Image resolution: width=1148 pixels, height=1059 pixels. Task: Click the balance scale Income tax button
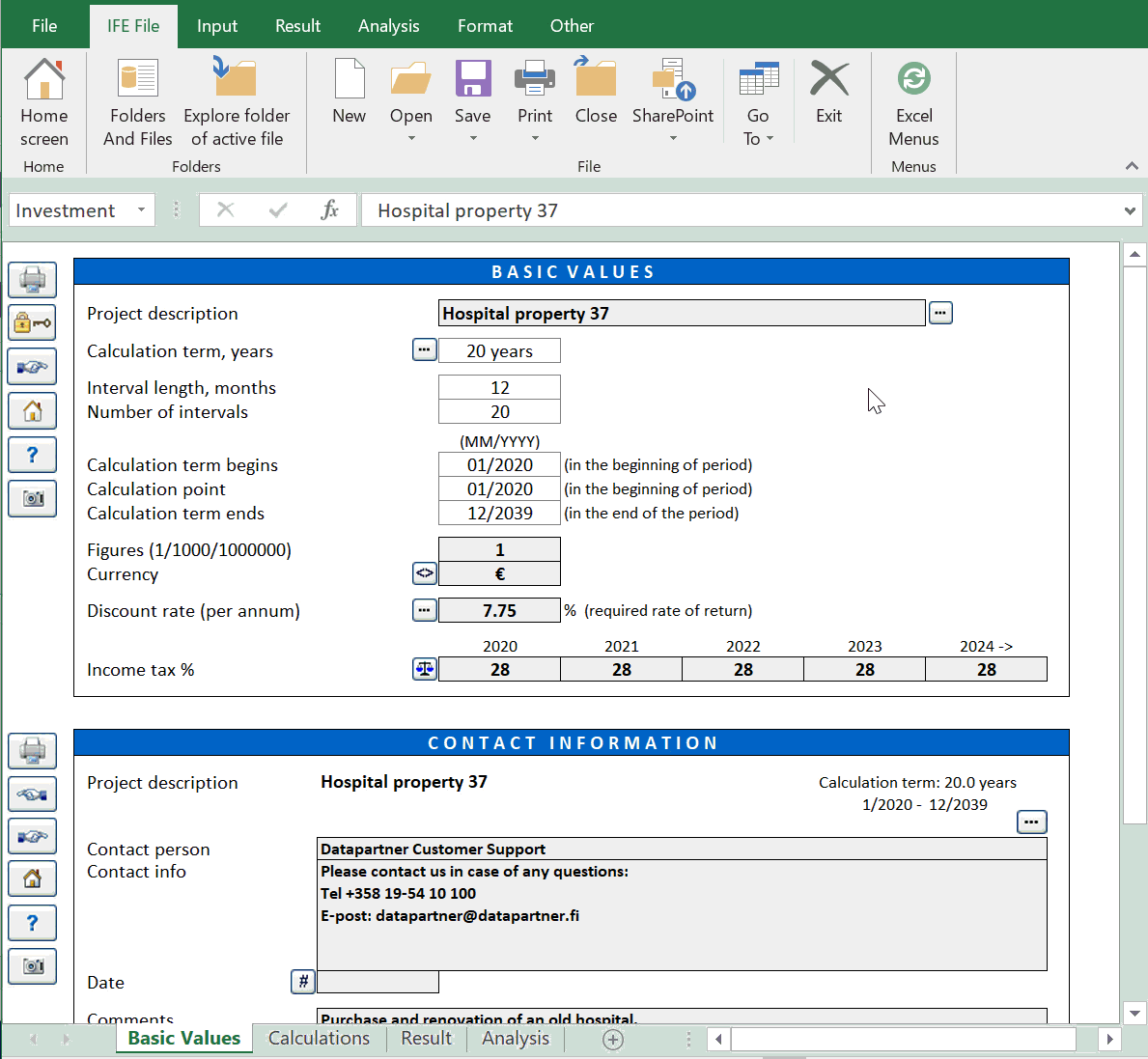(x=425, y=669)
